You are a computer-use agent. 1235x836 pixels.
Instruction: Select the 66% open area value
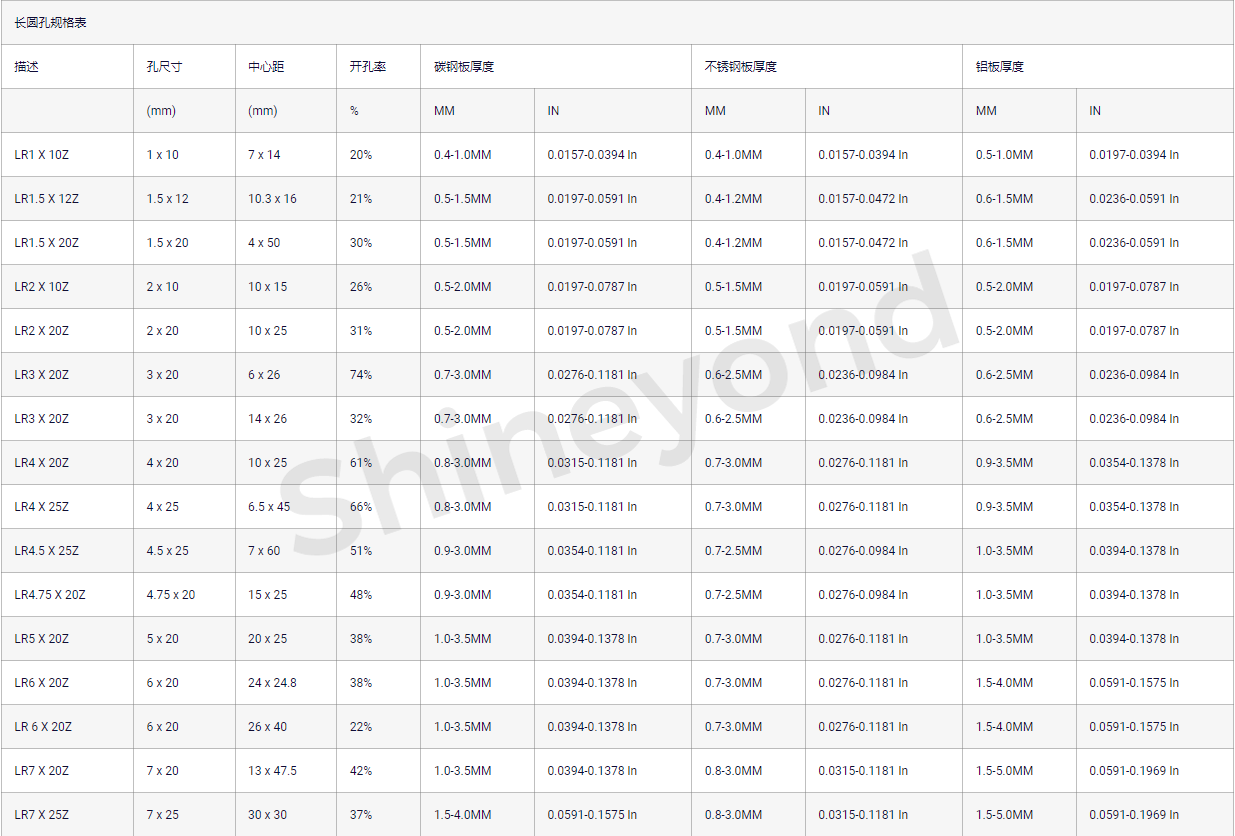(x=361, y=507)
